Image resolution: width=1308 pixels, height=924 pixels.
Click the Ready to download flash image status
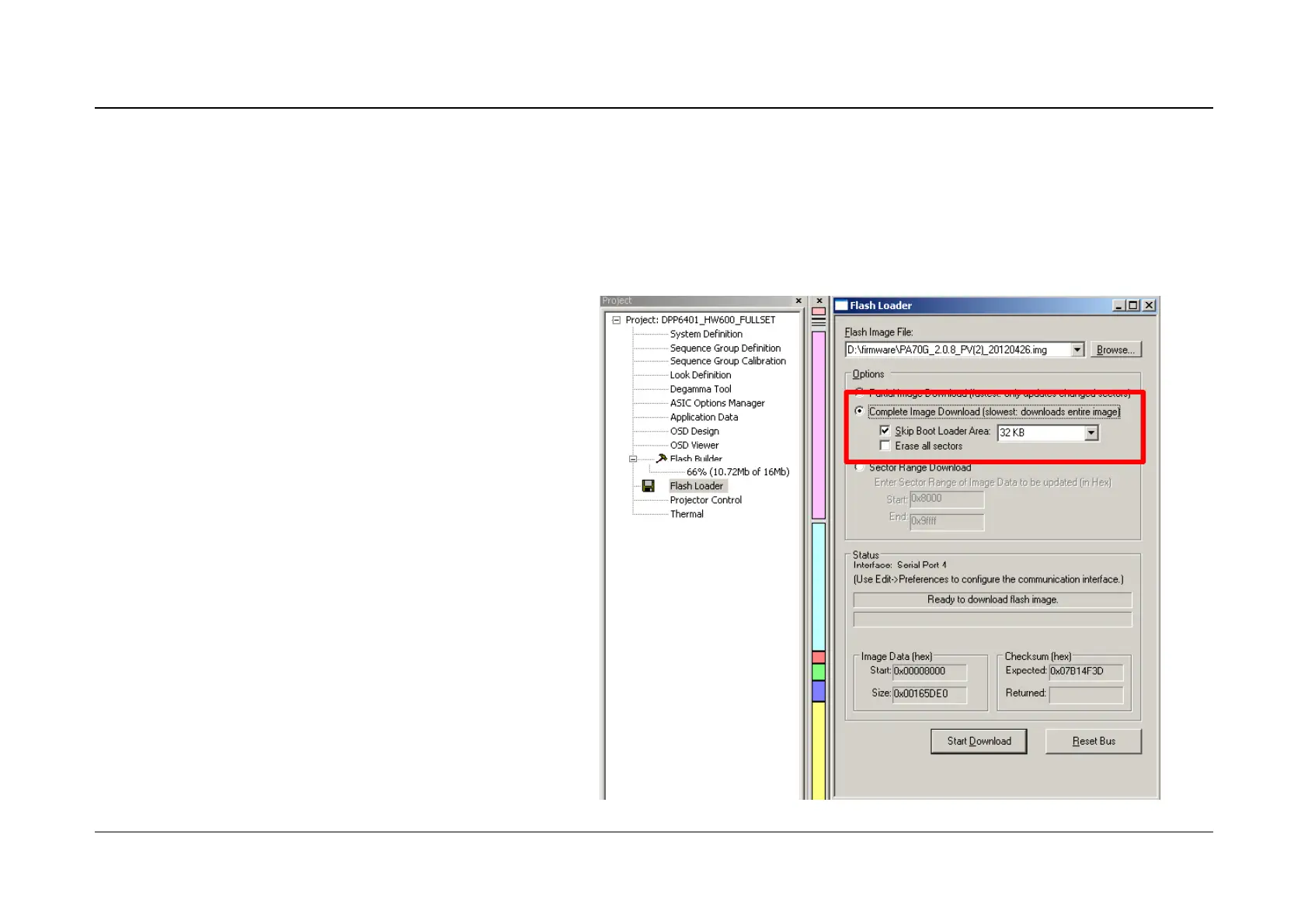[993, 600]
